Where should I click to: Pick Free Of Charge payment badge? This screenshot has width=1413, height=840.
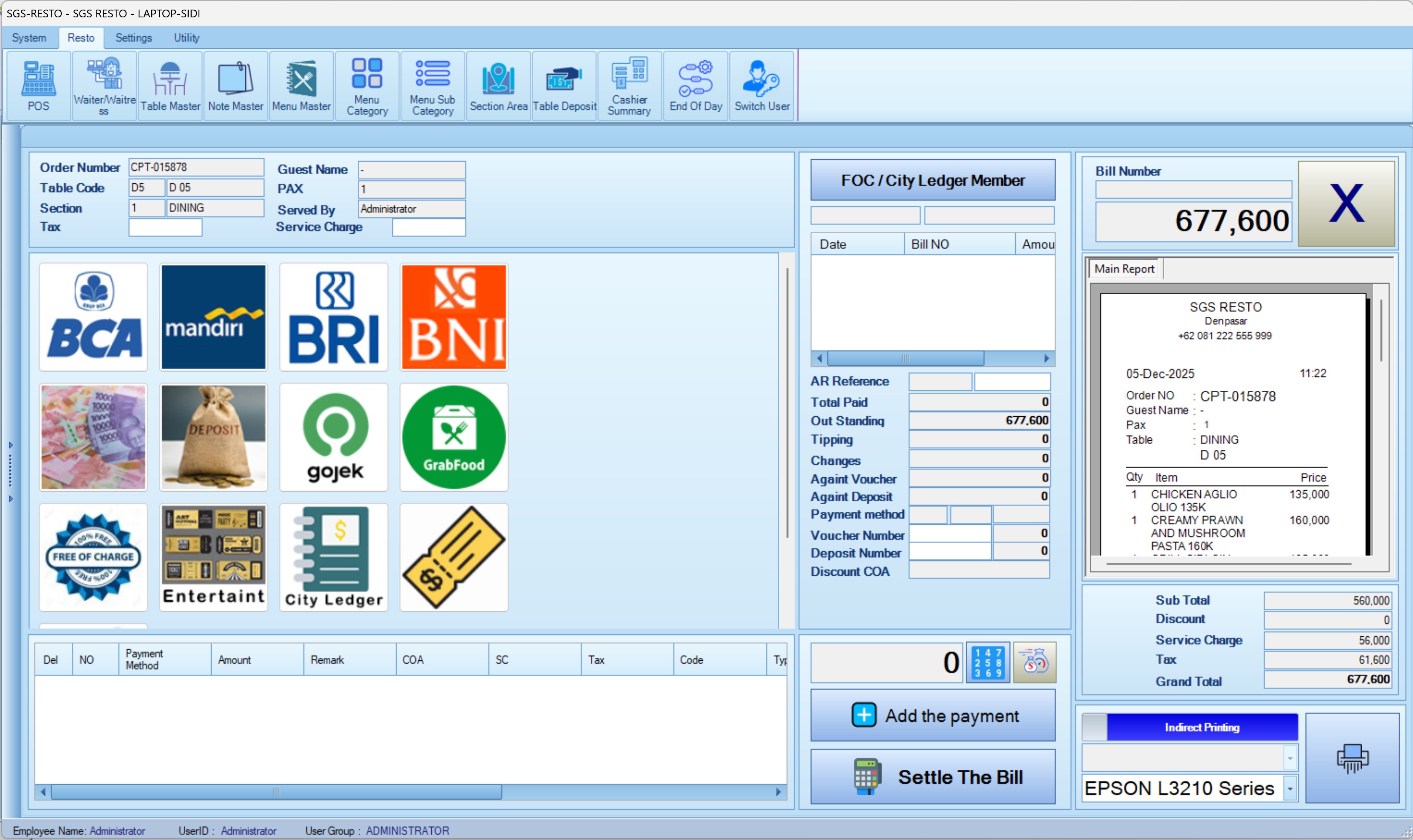pos(94,558)
